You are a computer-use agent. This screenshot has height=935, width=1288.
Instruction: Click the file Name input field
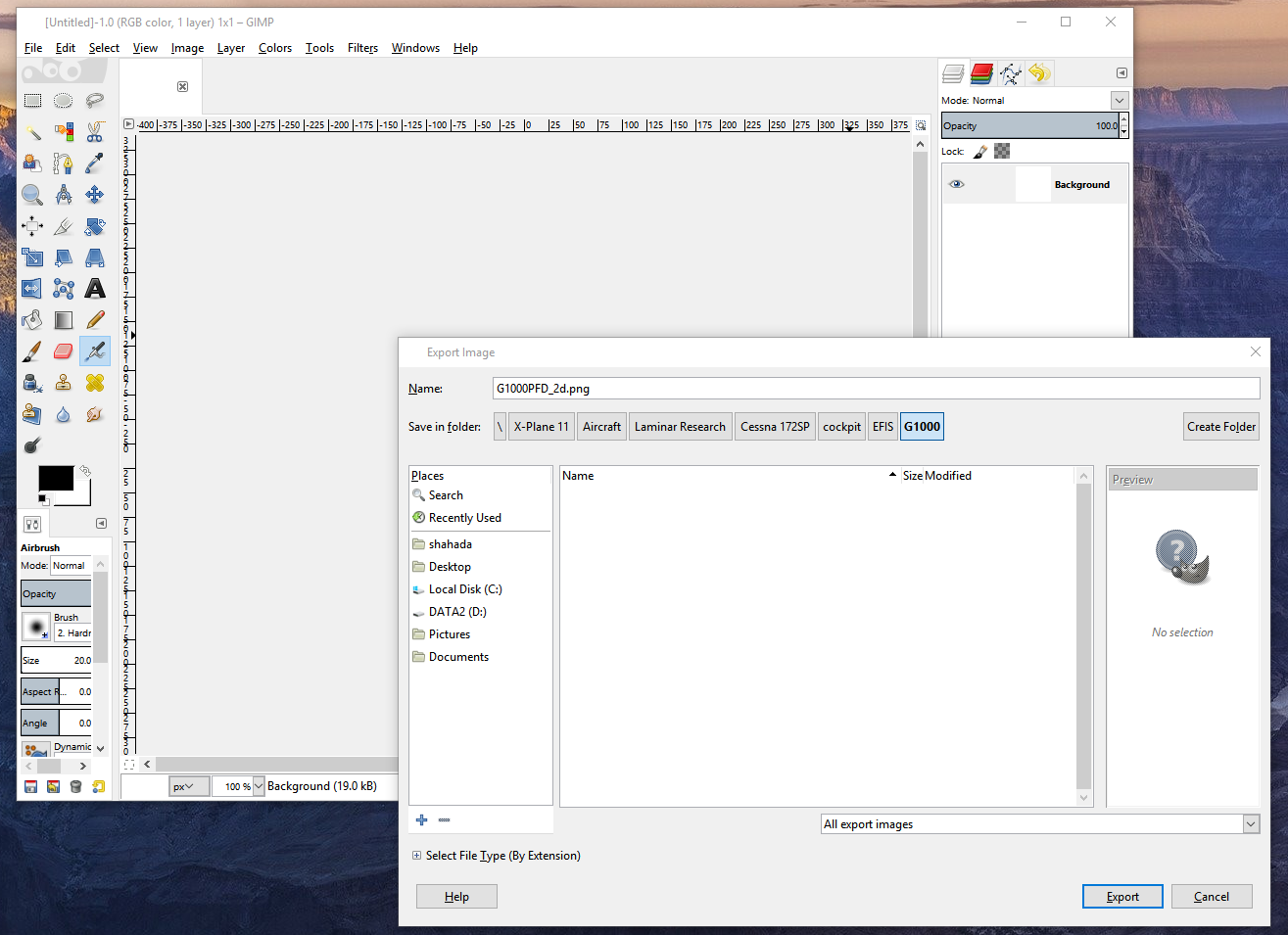(x=876, y=389)
